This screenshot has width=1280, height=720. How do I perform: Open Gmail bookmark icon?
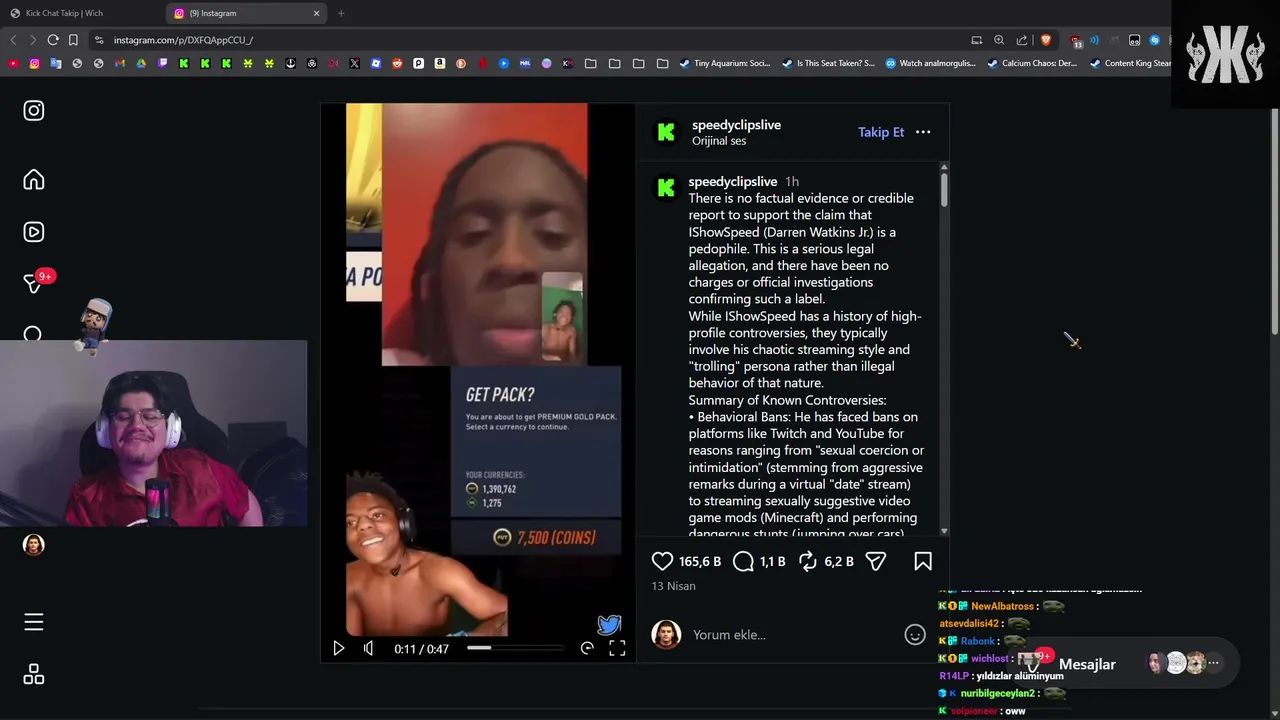tap(120, 63)
